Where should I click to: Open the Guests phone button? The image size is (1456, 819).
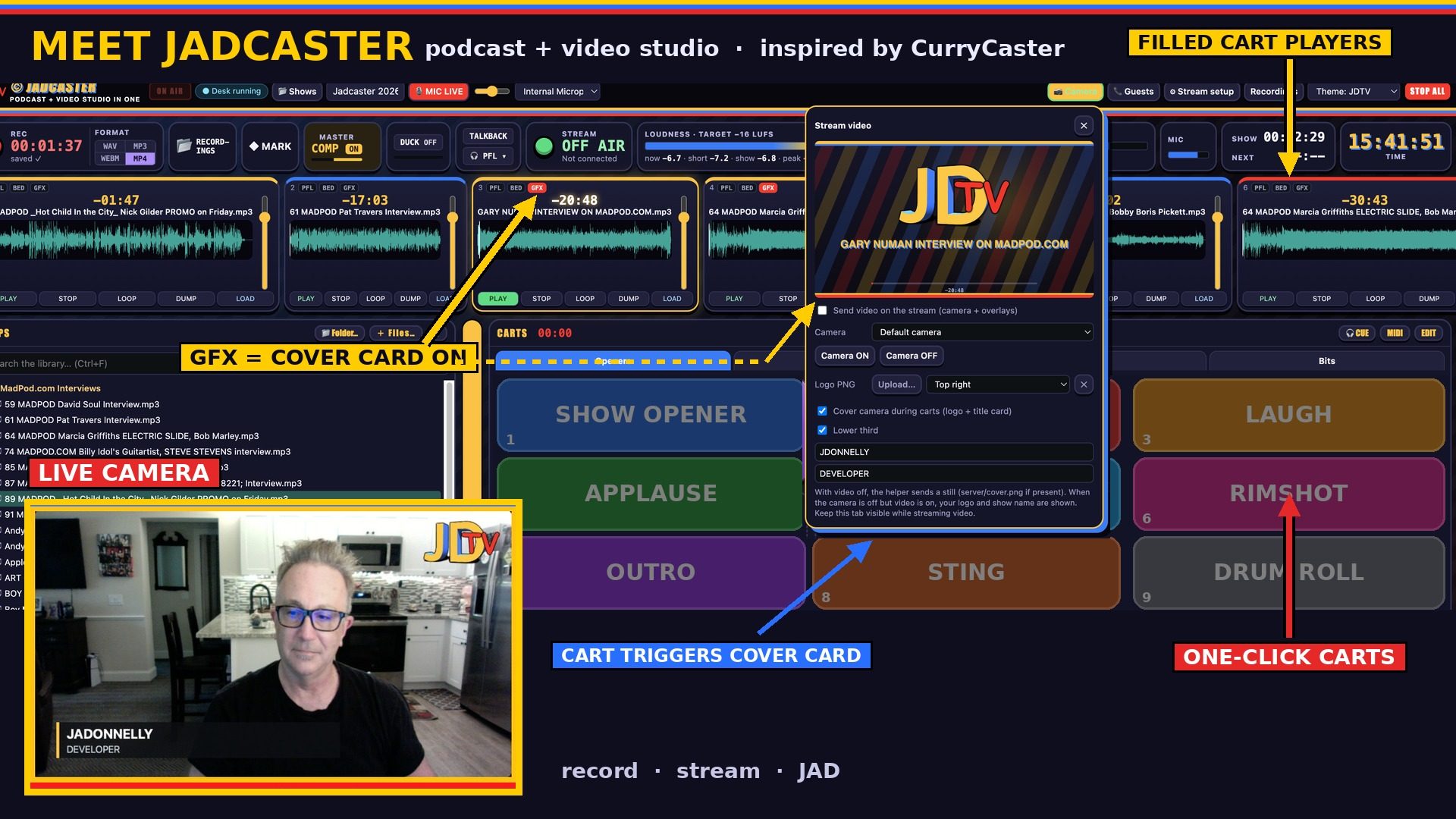[1133, 92]
